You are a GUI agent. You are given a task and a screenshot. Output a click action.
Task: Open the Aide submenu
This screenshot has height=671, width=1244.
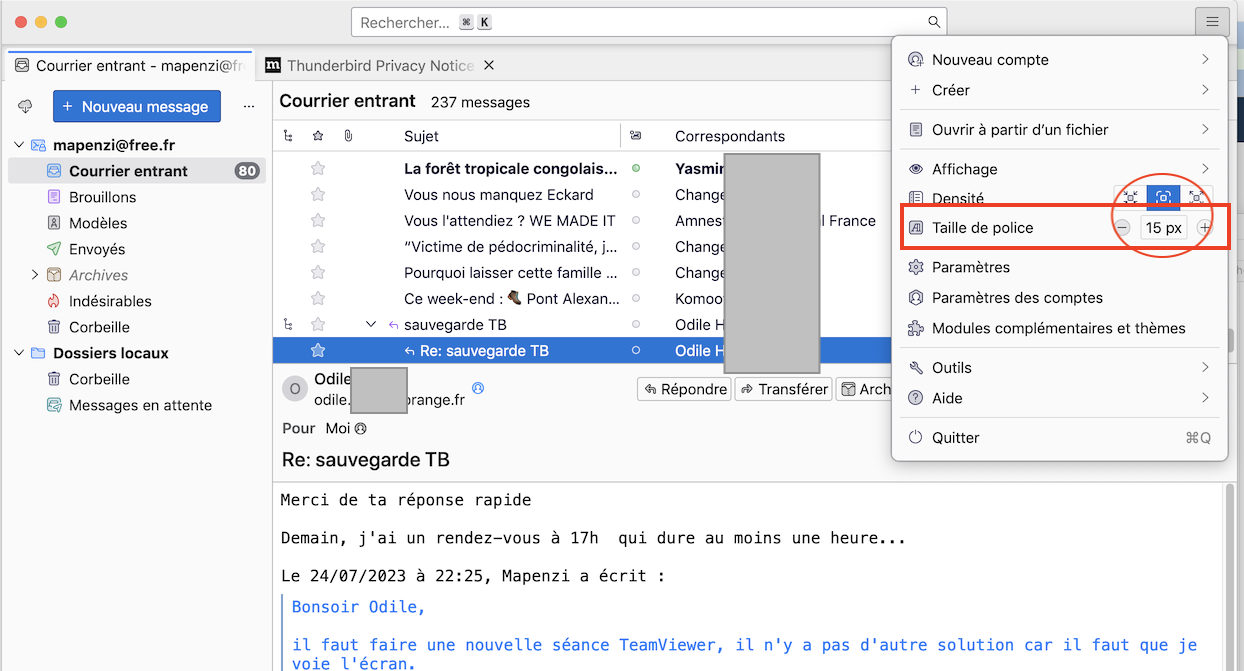pos(1059,398)
